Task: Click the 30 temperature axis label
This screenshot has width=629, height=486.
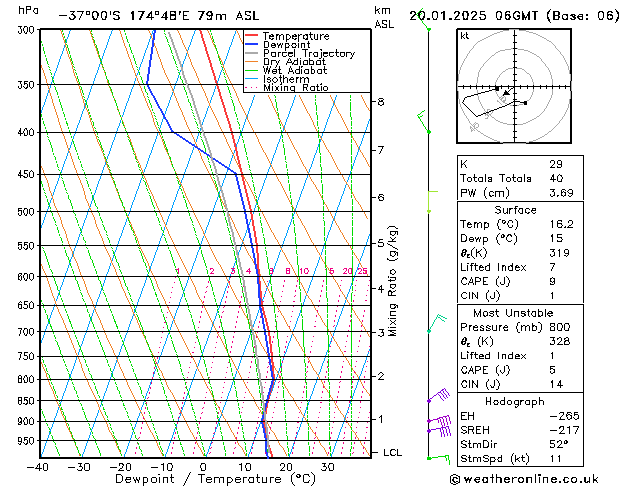Action: tap(328, 467)
